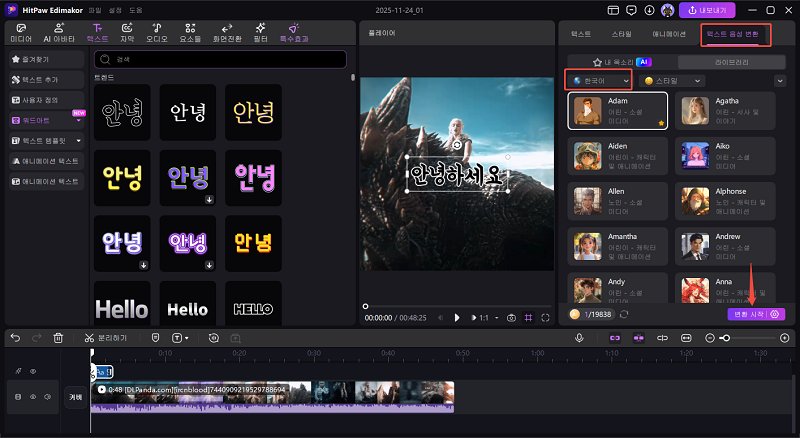Select the 자막 subtitles tool
This screenshot has width=800, height=438.
[x=127, y=33]
